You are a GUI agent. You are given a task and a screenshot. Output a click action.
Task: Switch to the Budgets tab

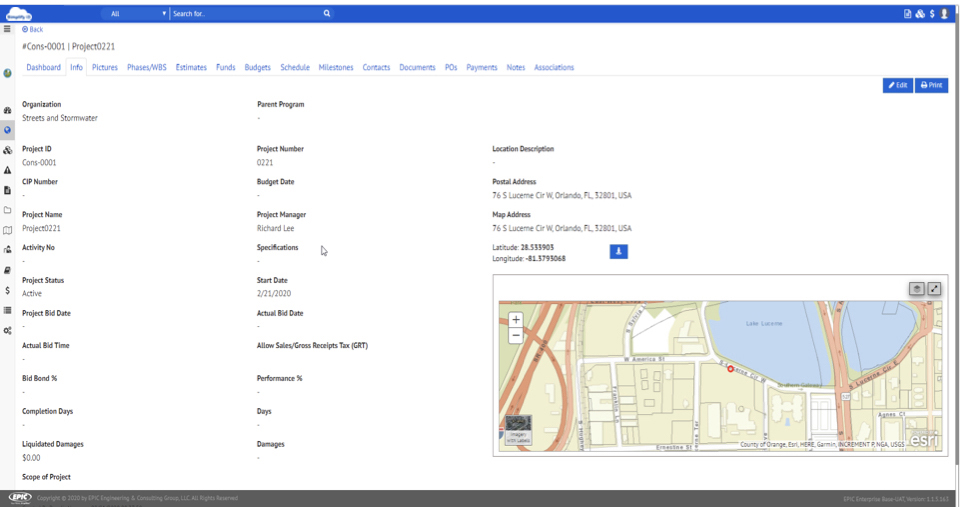point(257,68)
